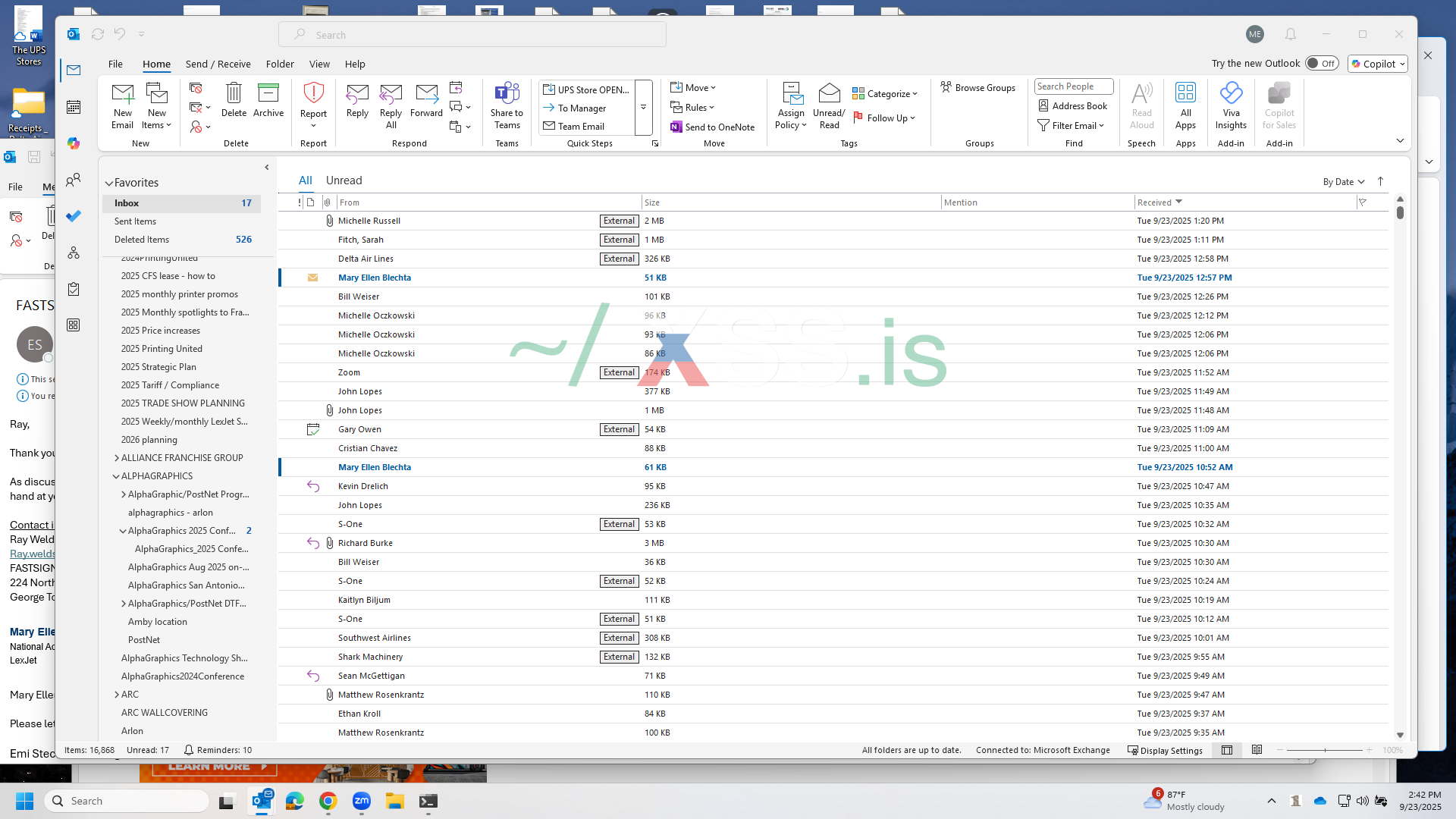This screenshot has width=1456, height=819.
Task: Open the Categorize dropdown
Action: click(885, 94)
